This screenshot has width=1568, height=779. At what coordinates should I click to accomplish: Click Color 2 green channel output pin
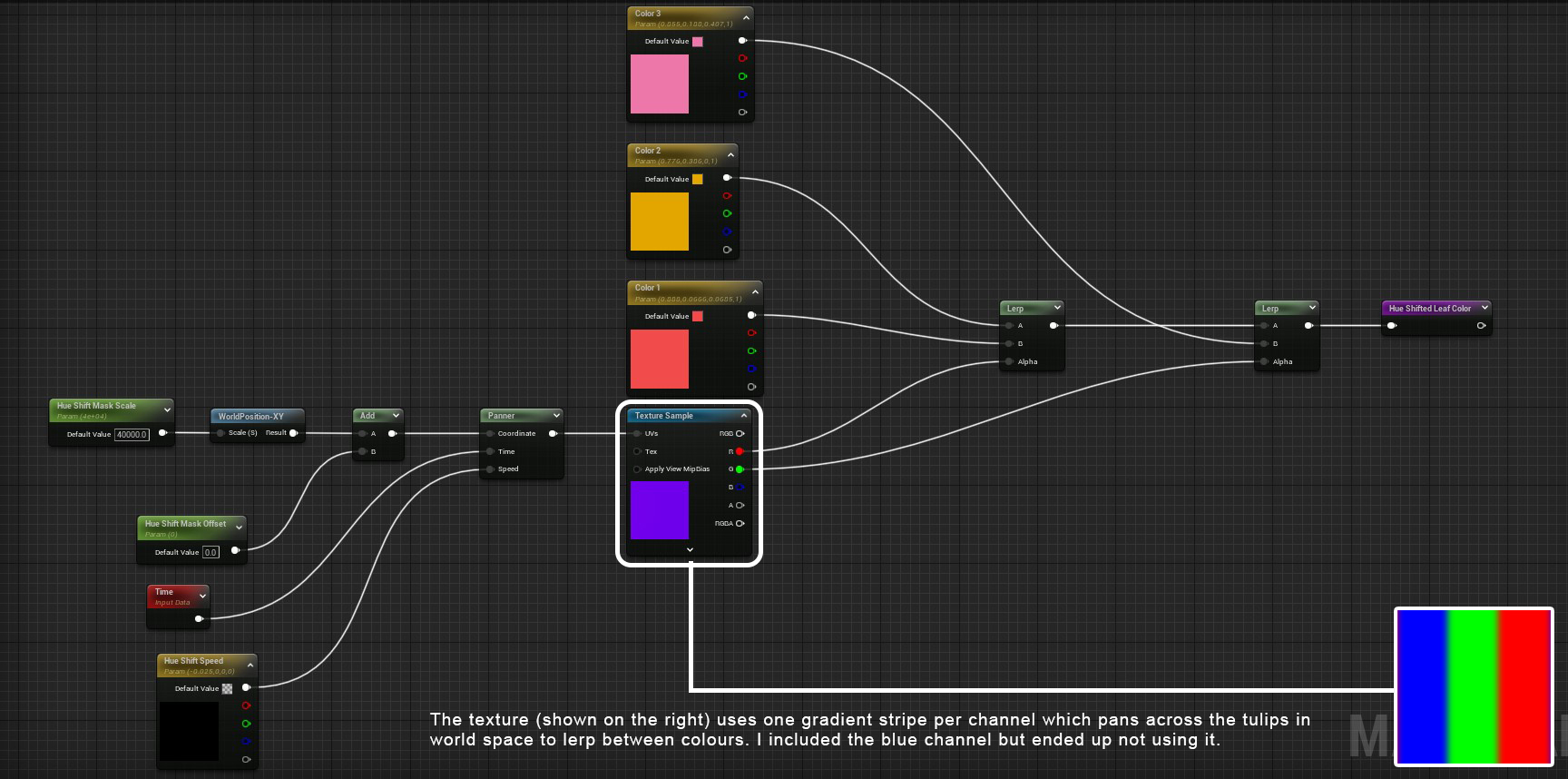(x=727, y=214)
